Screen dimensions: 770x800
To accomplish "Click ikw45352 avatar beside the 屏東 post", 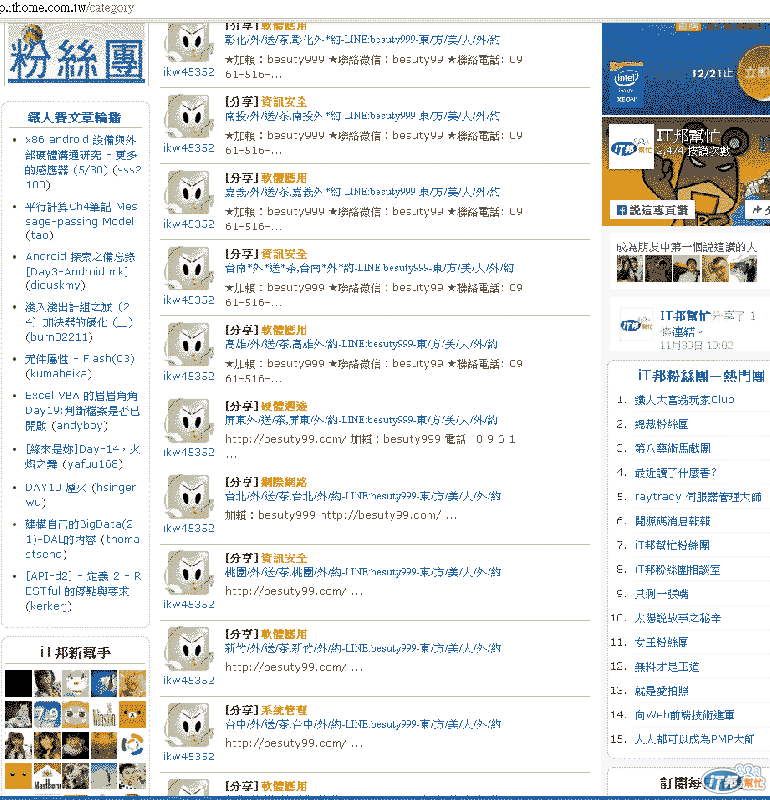I will point(189,421).
